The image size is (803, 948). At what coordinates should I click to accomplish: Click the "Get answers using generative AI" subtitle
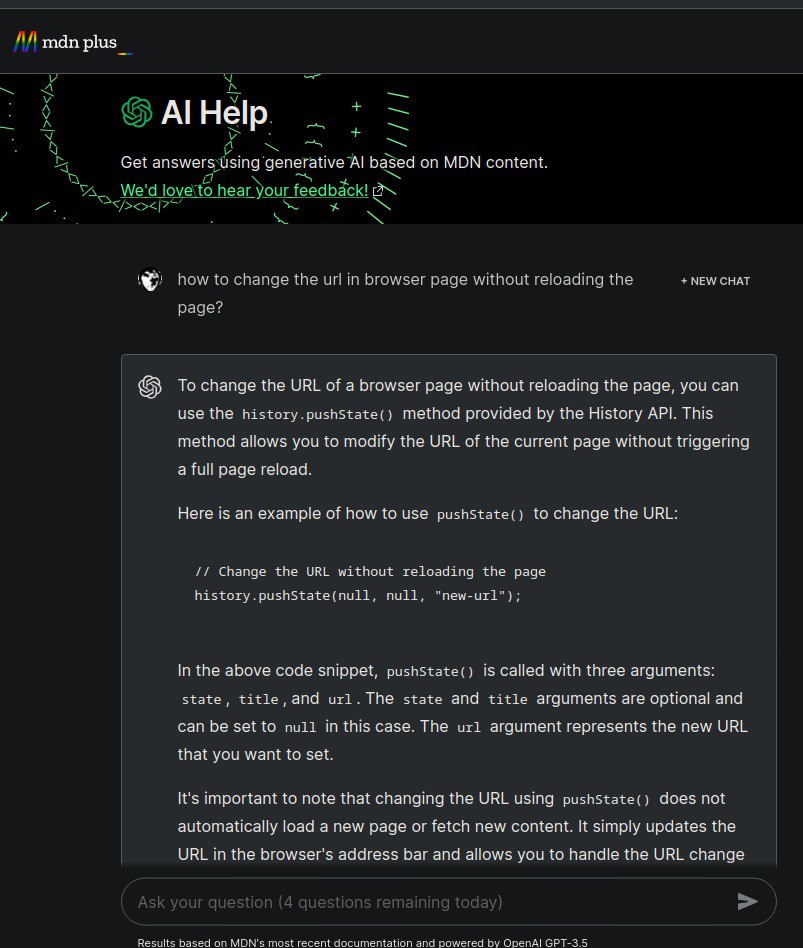point(334,162)
